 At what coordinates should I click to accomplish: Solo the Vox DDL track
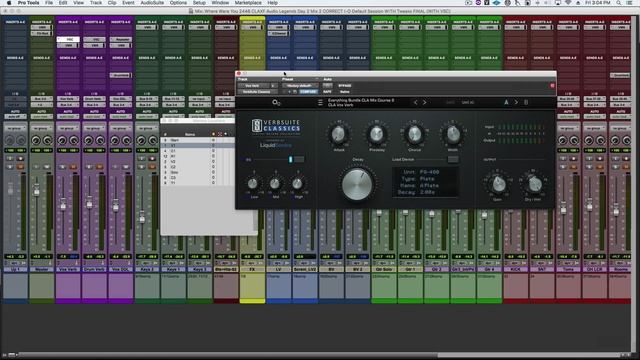115,167
